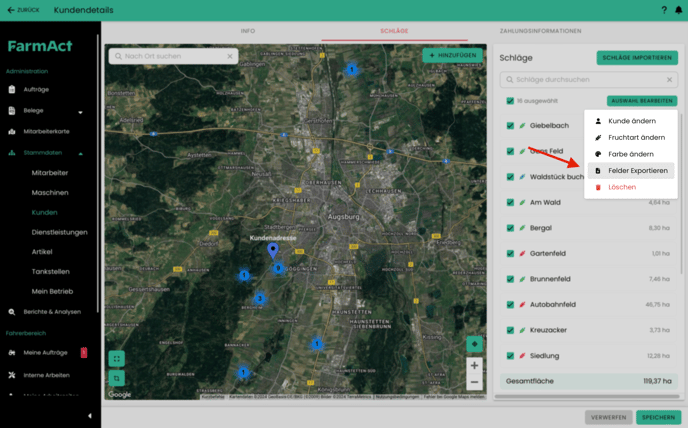Image resolution: width=688 pixels, height=428 pixels.
Task: Open Kunden in the sidebar
Action: (x=44, y=212)
